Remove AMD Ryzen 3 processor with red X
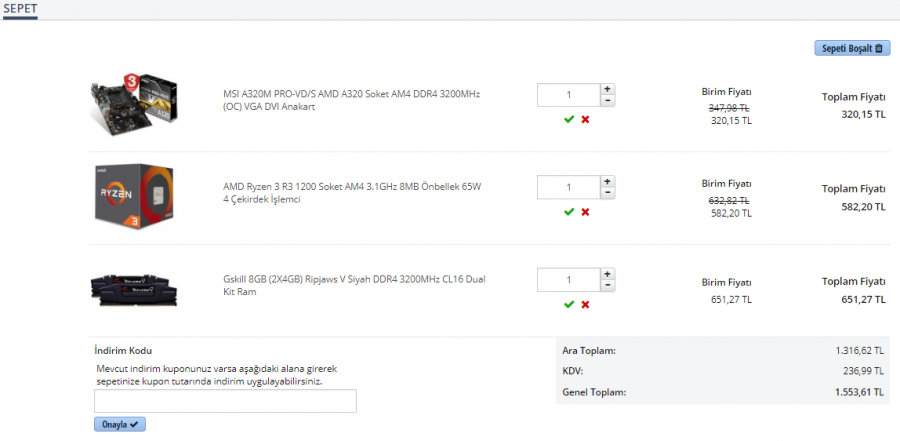Viewport: 900px width, 441px height. (585, 211)
